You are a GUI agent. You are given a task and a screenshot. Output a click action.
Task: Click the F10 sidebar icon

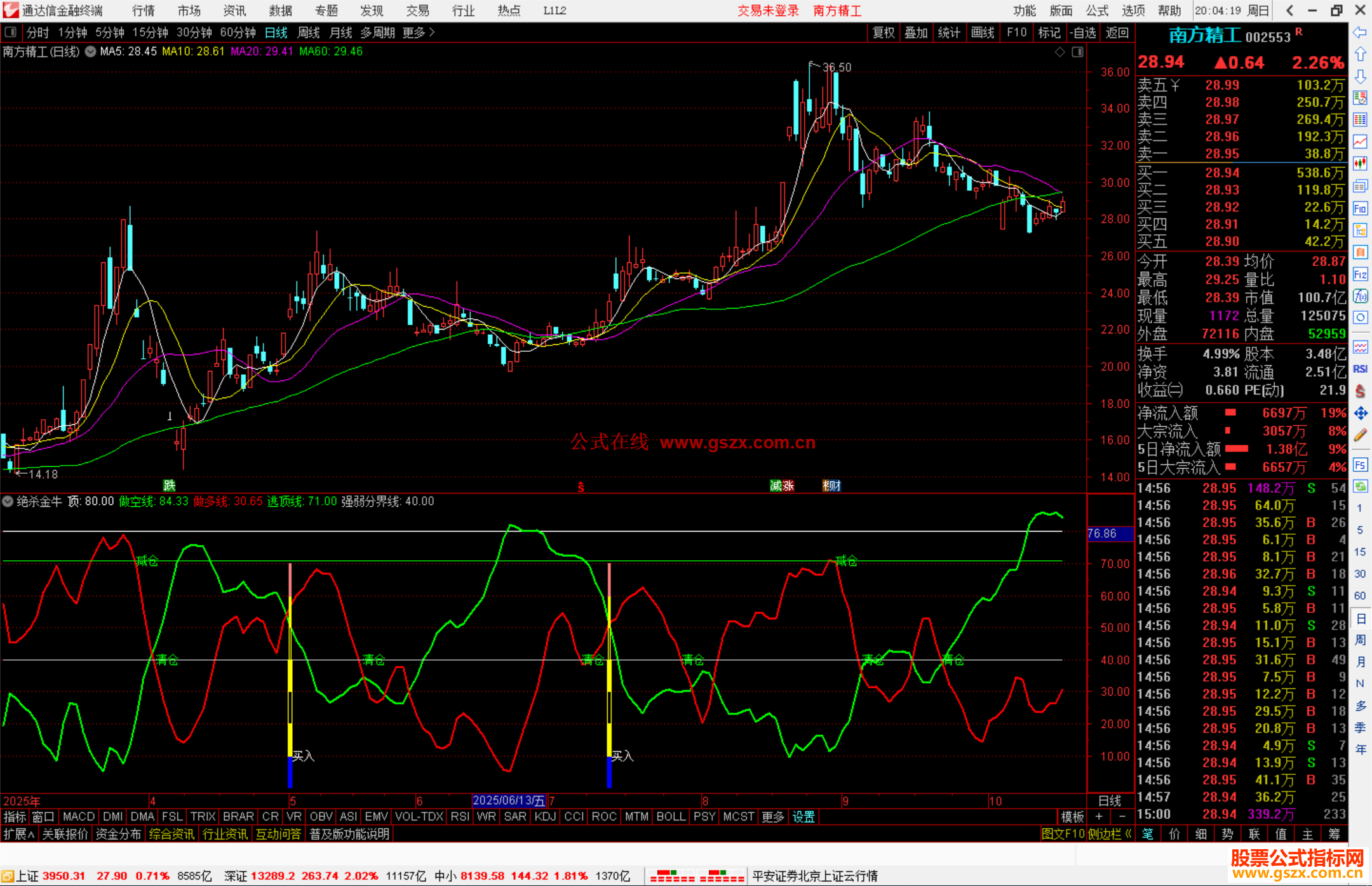tap(1360, 208)
